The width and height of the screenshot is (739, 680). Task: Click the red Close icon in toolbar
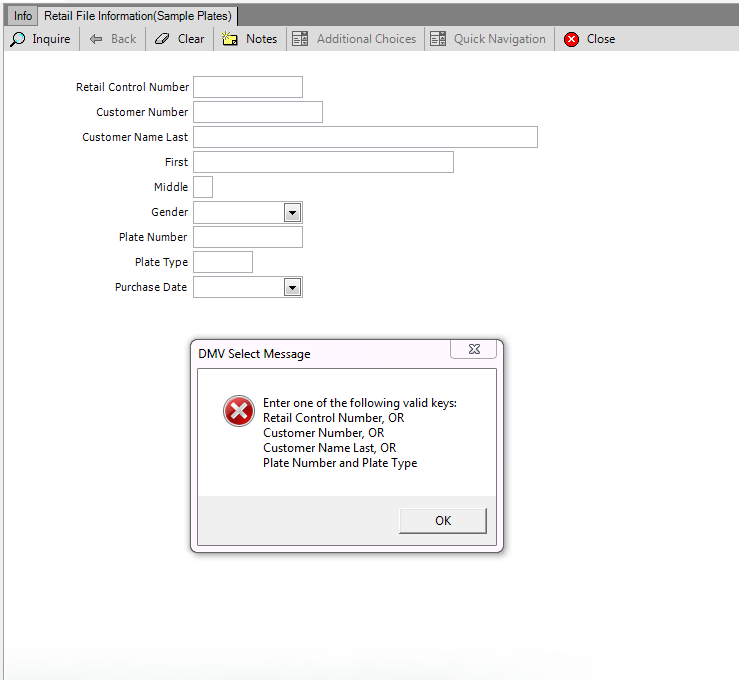tap(571, 39)
